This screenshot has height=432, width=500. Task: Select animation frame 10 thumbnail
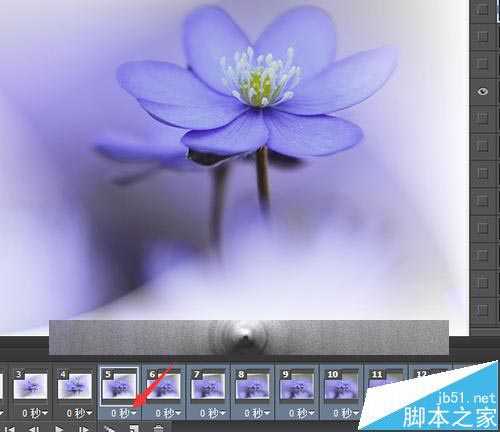341,386
